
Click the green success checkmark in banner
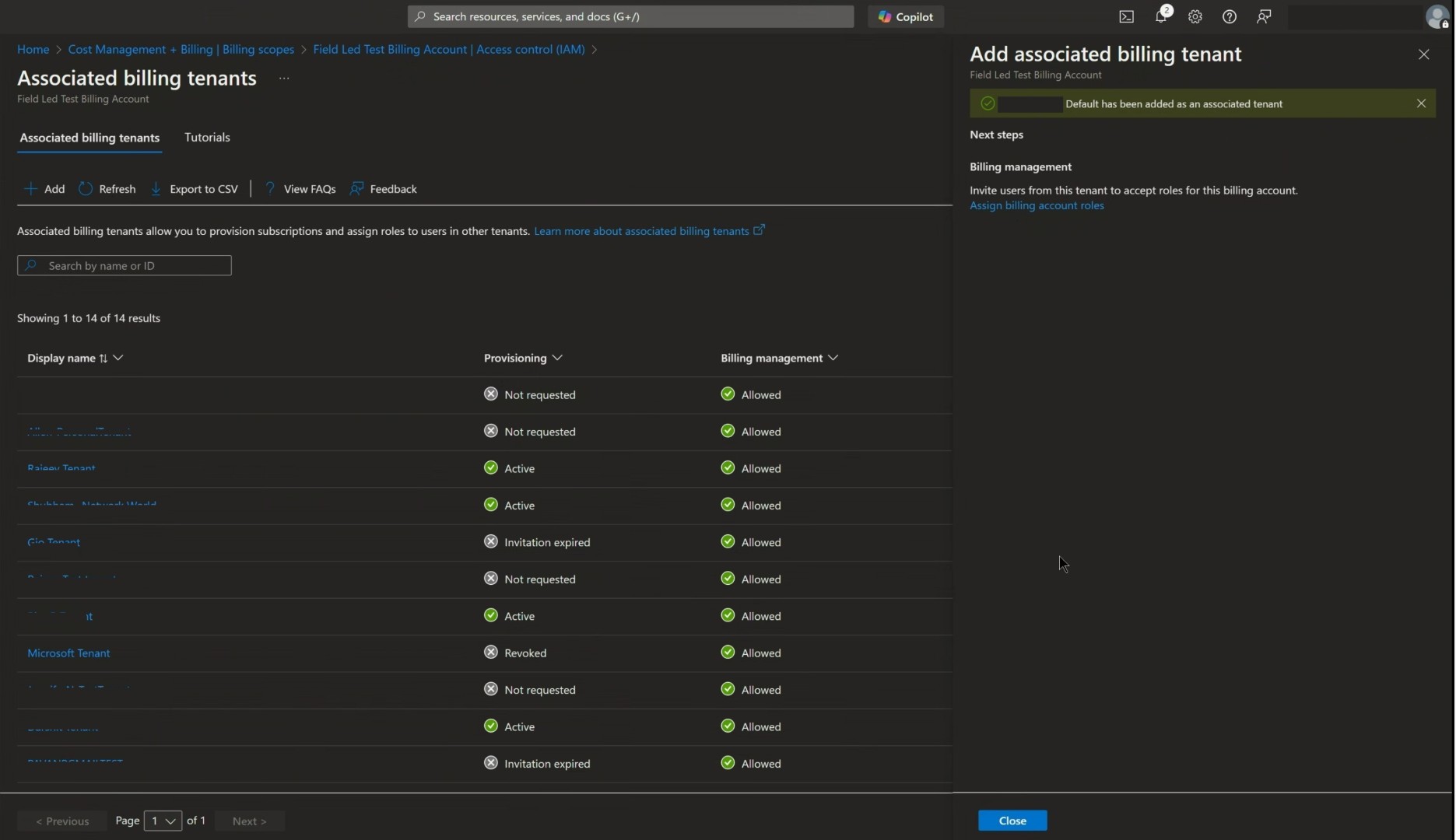pos(988,103)
